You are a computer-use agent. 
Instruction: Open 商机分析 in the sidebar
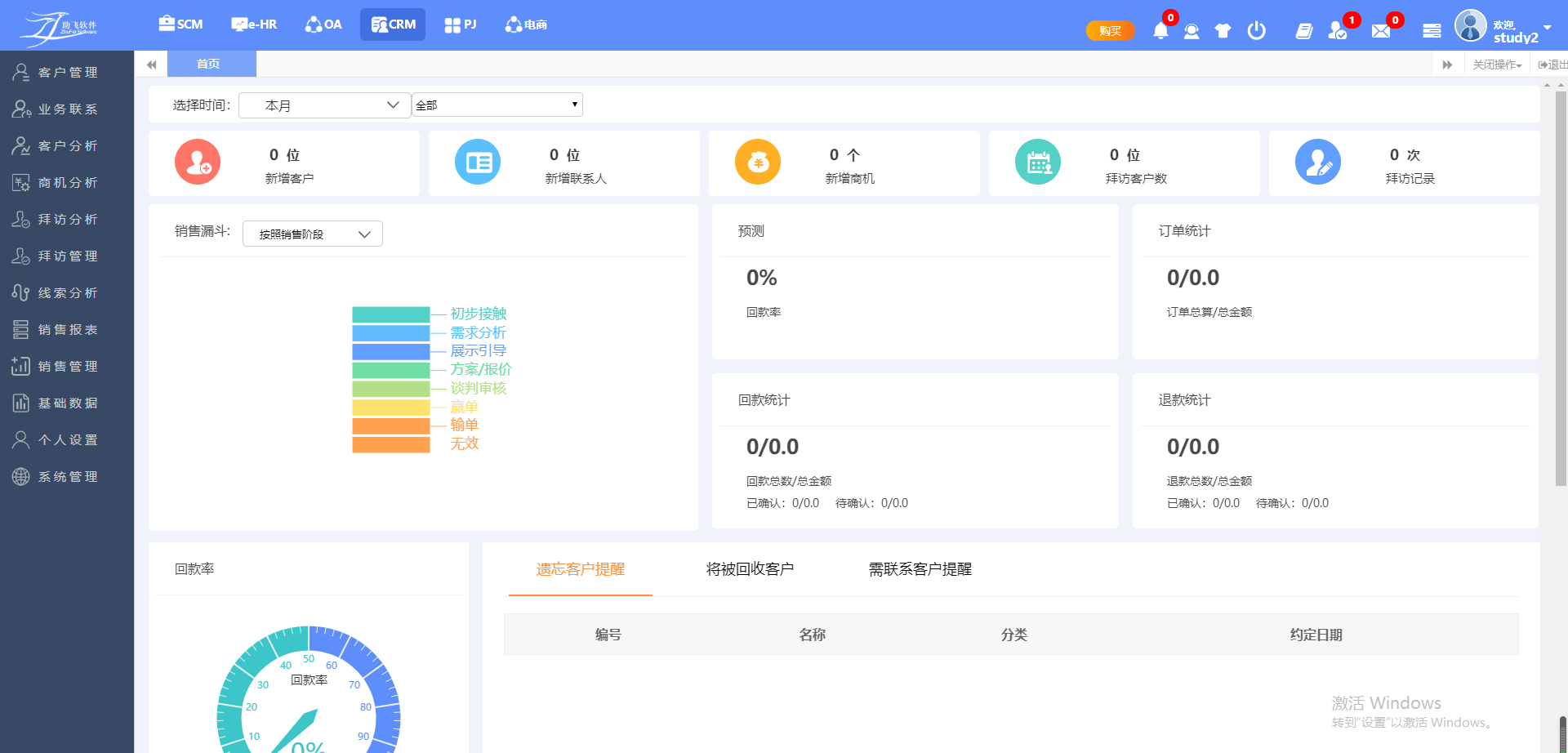click(67, 183)
